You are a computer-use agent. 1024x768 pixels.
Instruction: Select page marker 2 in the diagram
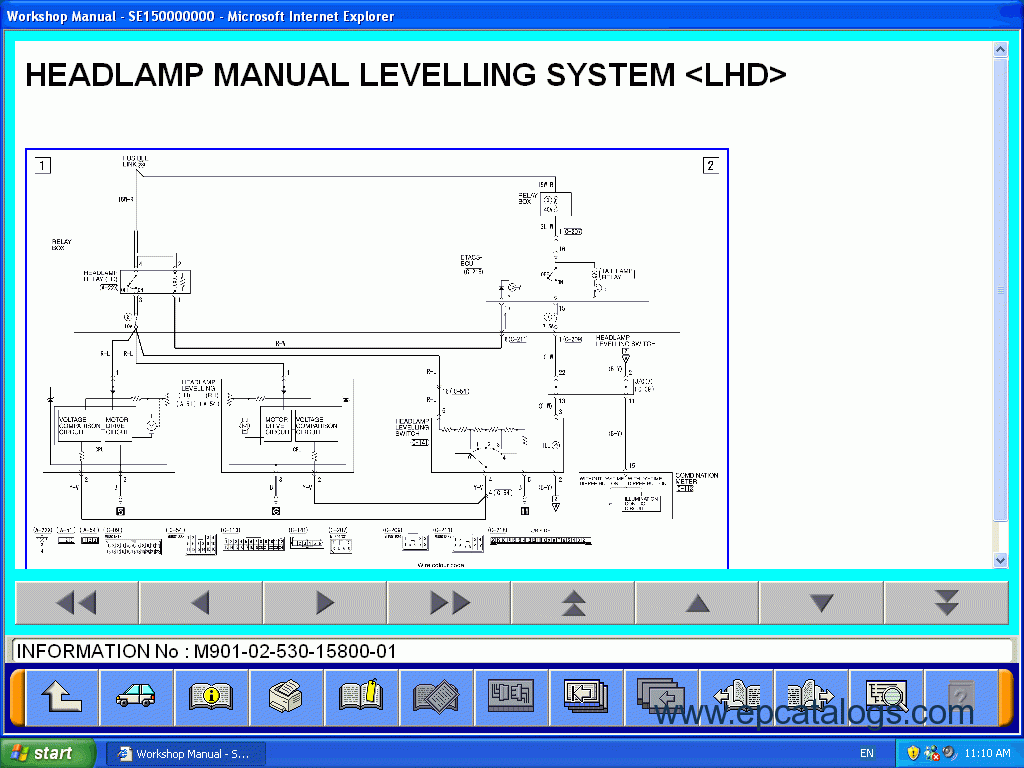point(711,165)
